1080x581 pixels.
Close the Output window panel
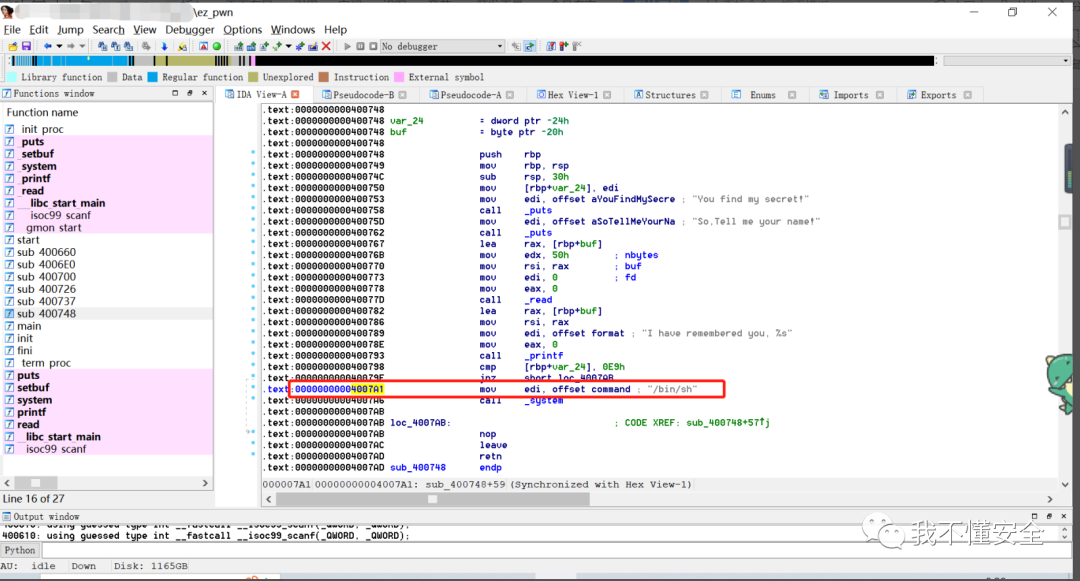tap(1063, 516)
